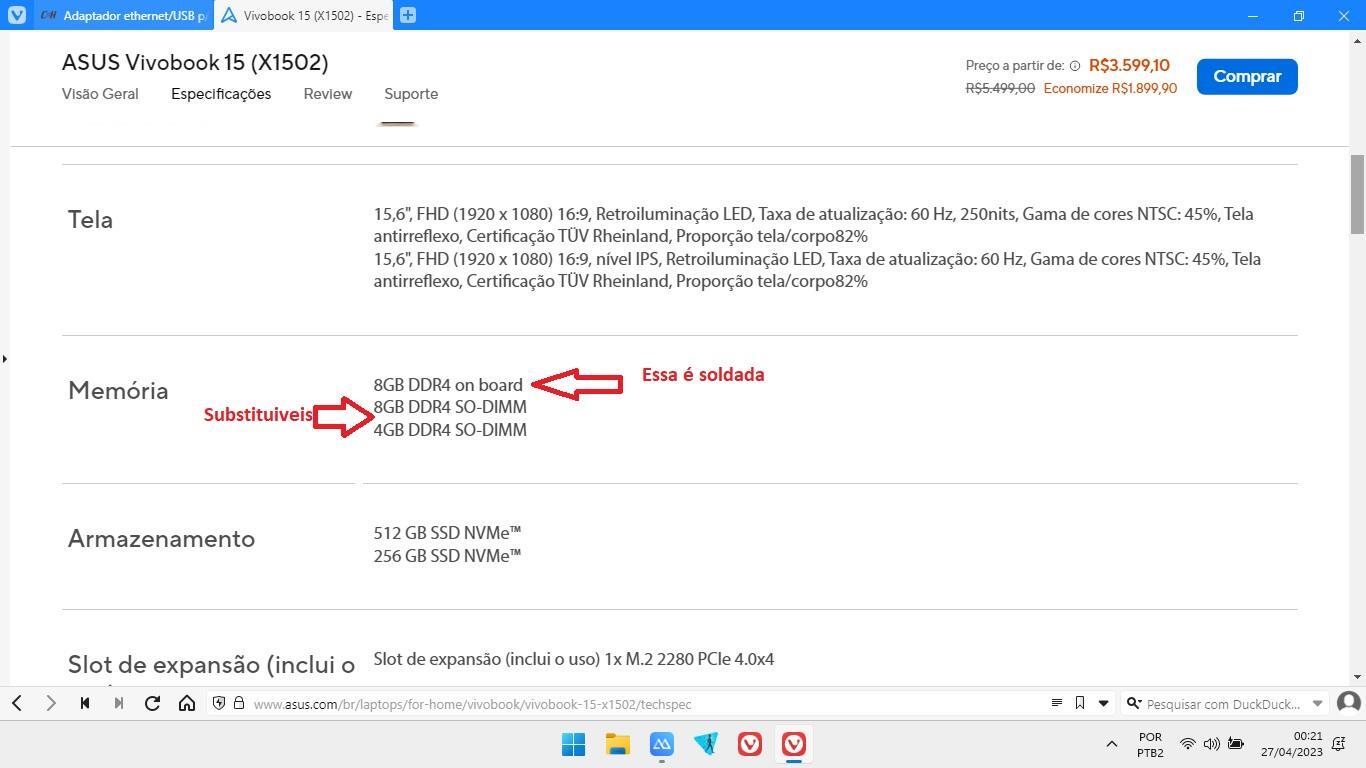Click the ASUS Vivobook 15 (X1502) title

[195, 62]
